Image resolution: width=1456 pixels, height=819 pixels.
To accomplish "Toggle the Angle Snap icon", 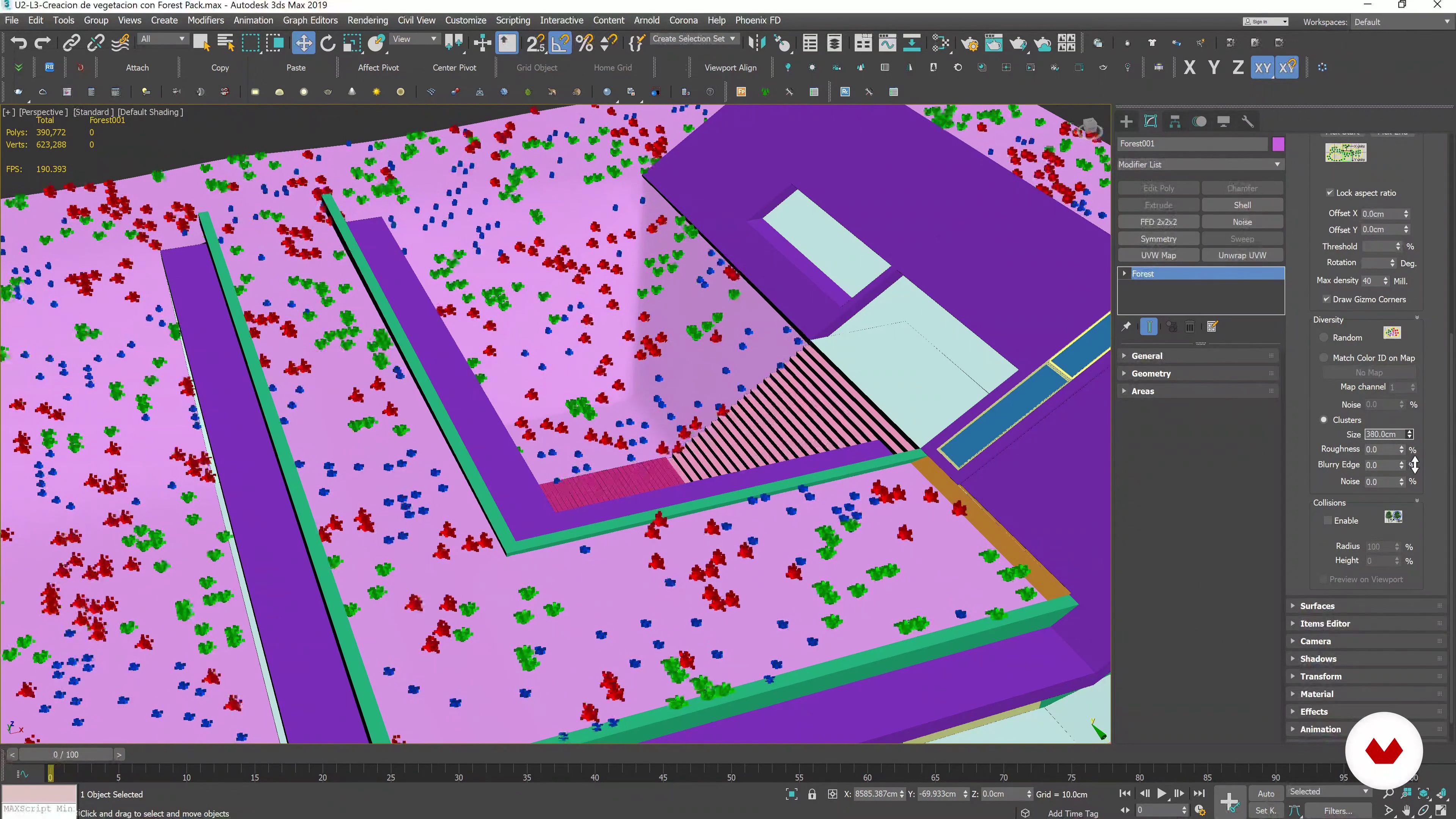I will point(560,43).
